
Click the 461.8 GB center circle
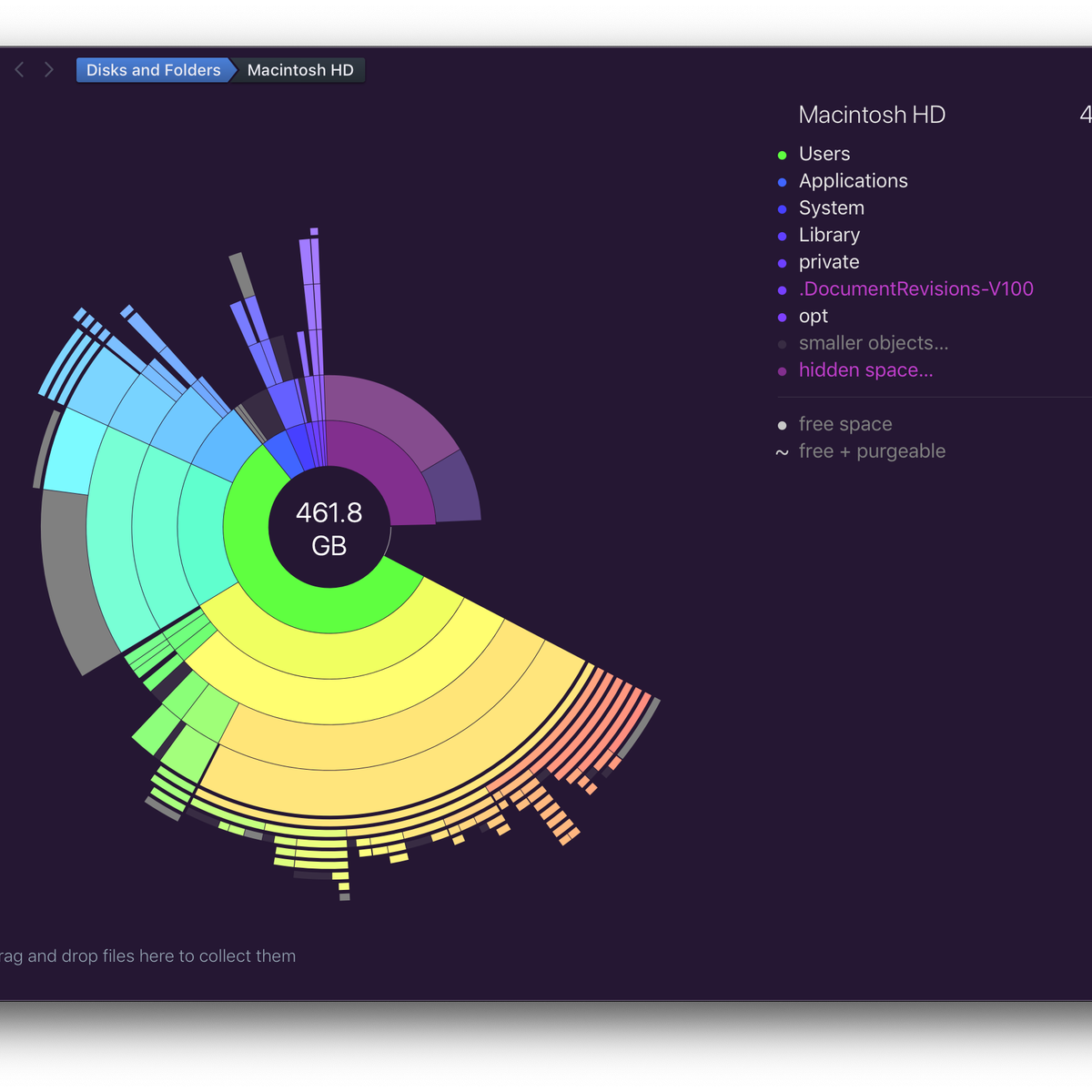tap(329, 529)
